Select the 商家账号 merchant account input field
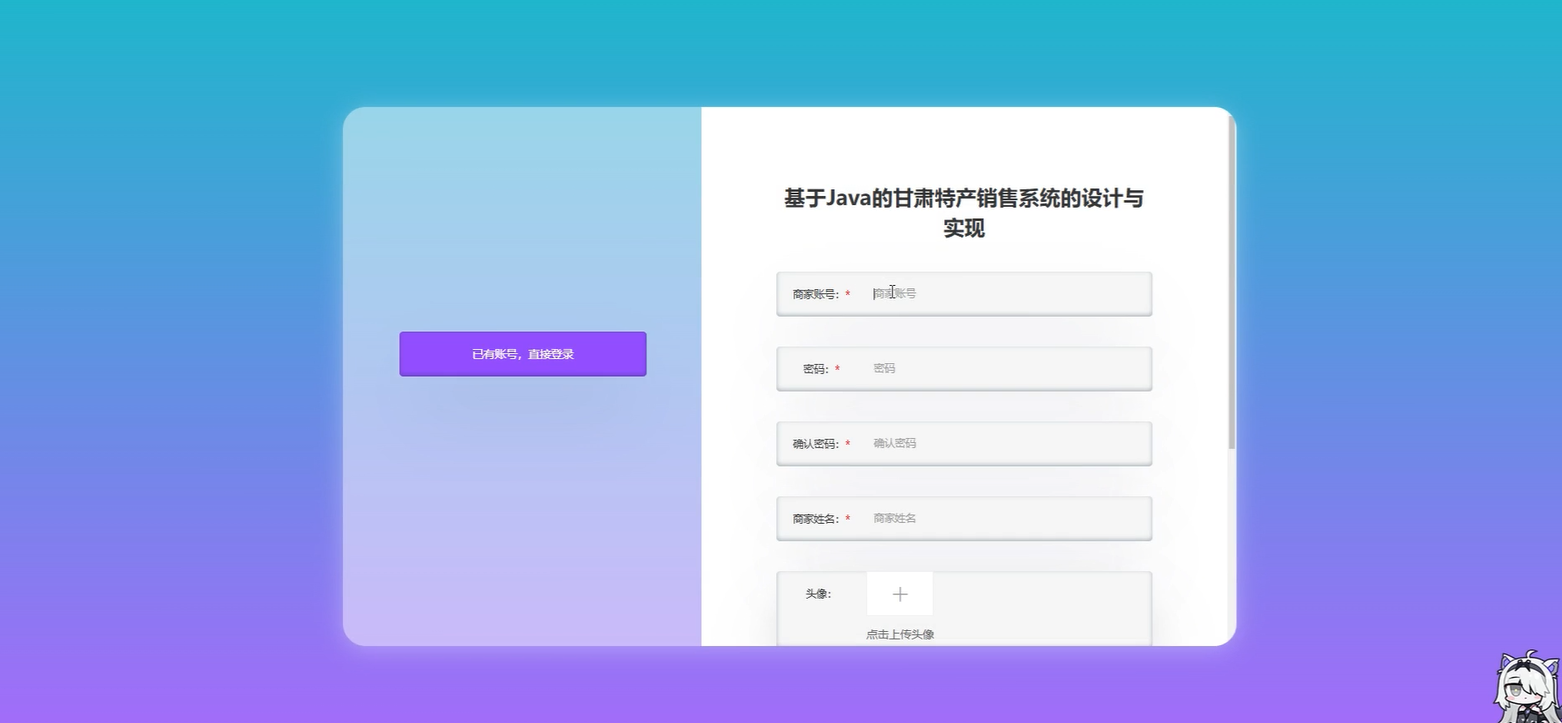Viewport: 1562px width, 723px height. (x=1000, y=293)
